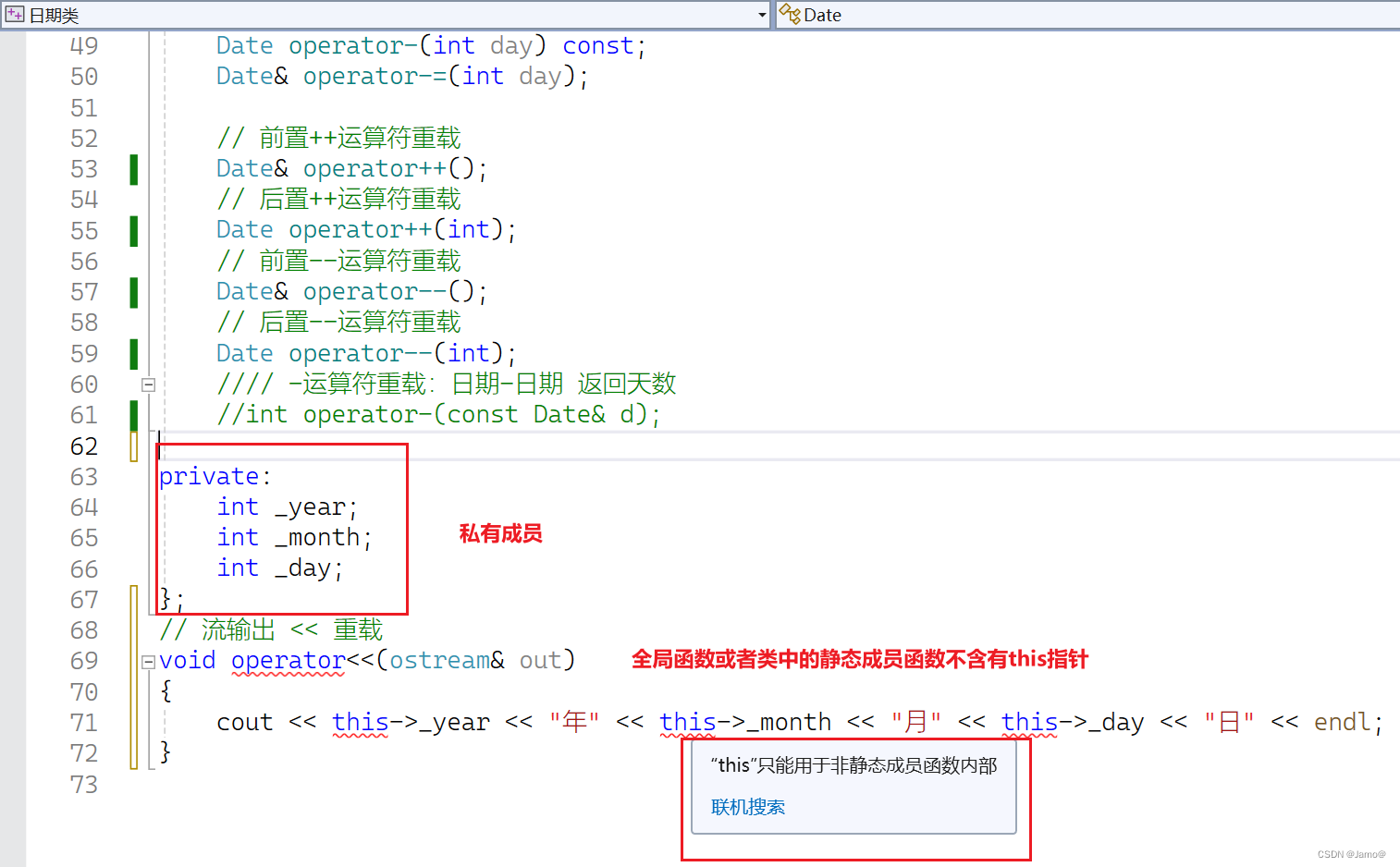This screenshot has width=1400, height=867.
Task: Click cout on line 71
Action: (x=245, y=722)
